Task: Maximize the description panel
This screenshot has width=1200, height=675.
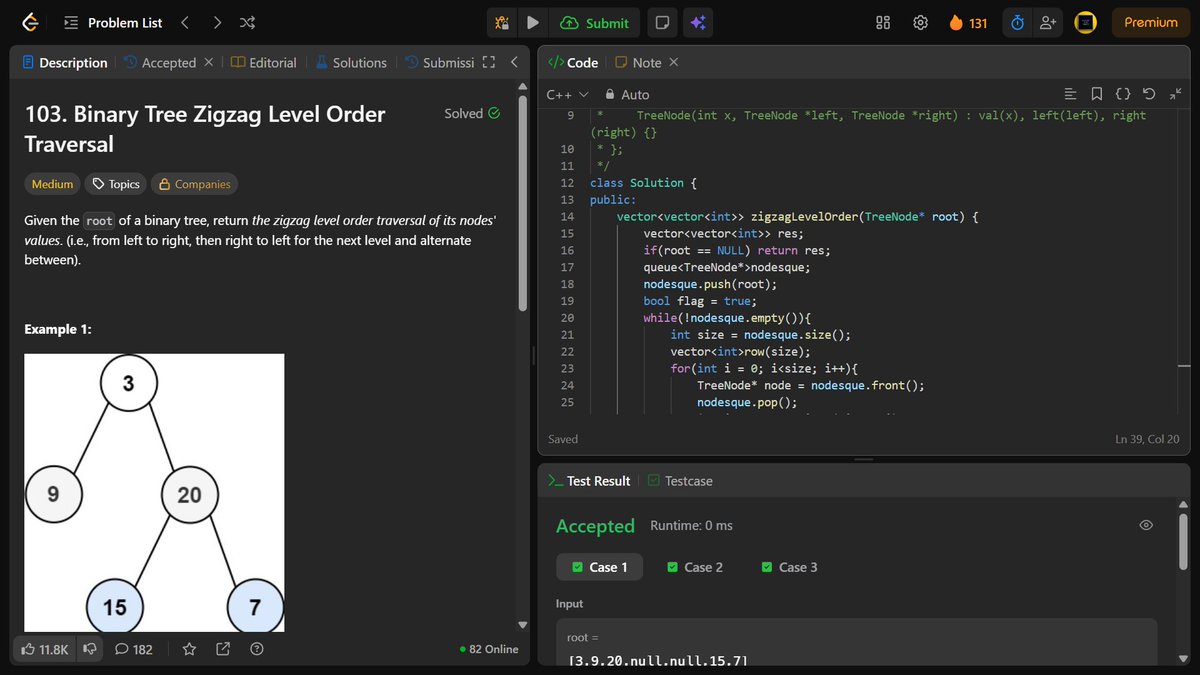Action: coord(489,62)
